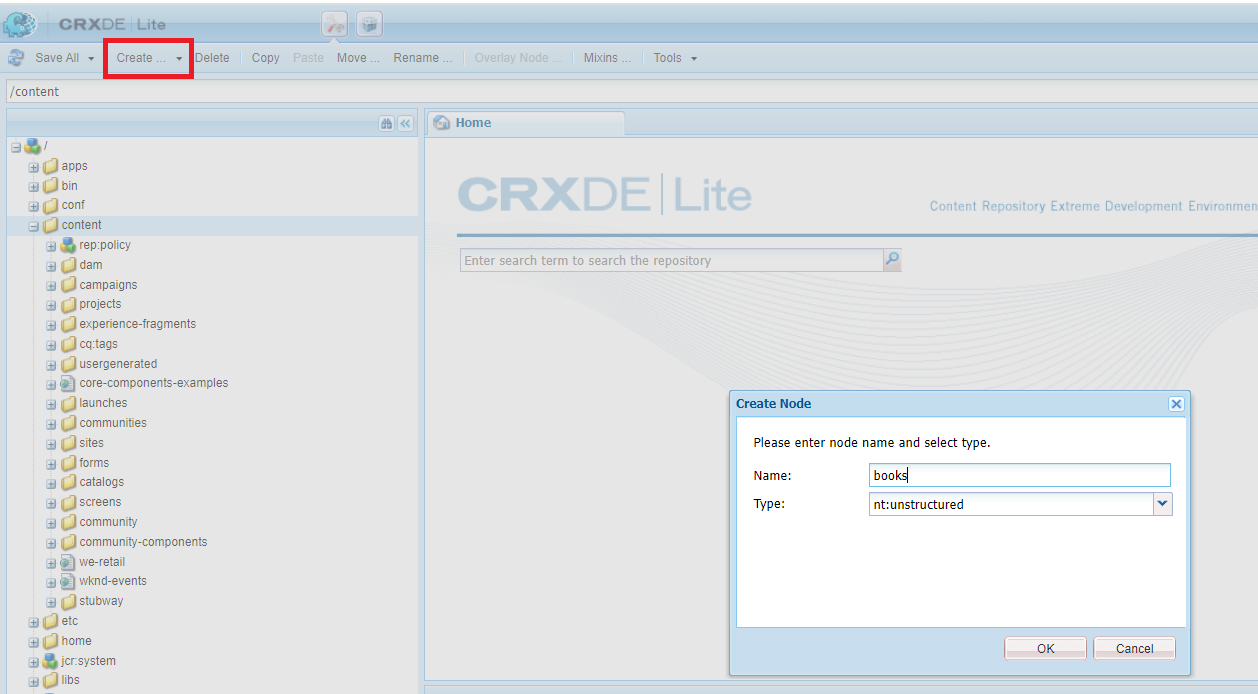Click the we-retail page icon
Screen dimensions: 1258x694
pos(68,562)
